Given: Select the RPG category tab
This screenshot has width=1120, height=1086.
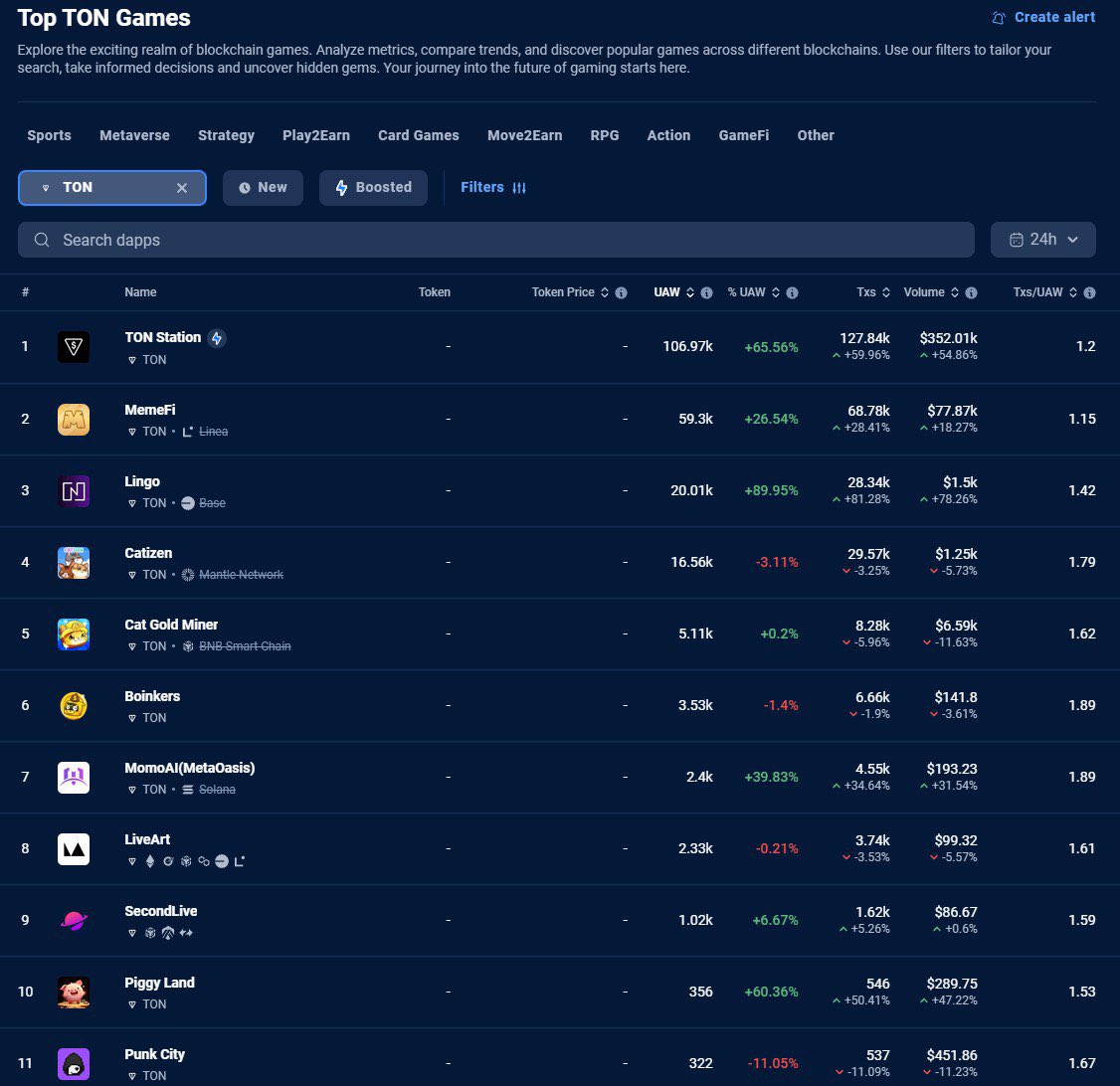Looking at the screenshot, I should (x=605, y=135).
